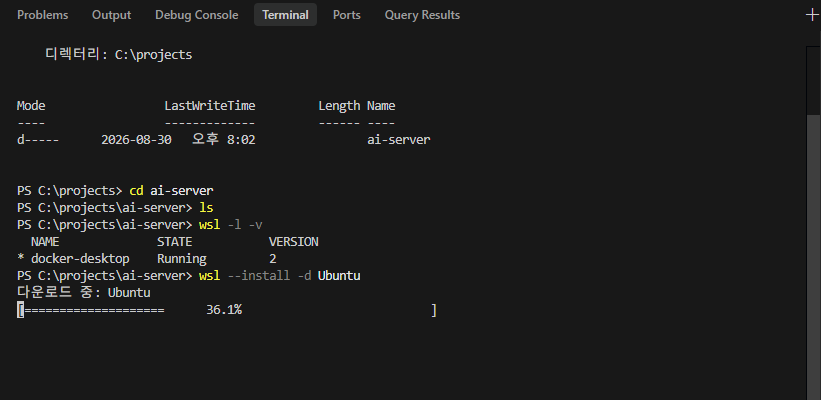Click the Running state text
The width and height of the screenshot is (821, 400).
182,259
